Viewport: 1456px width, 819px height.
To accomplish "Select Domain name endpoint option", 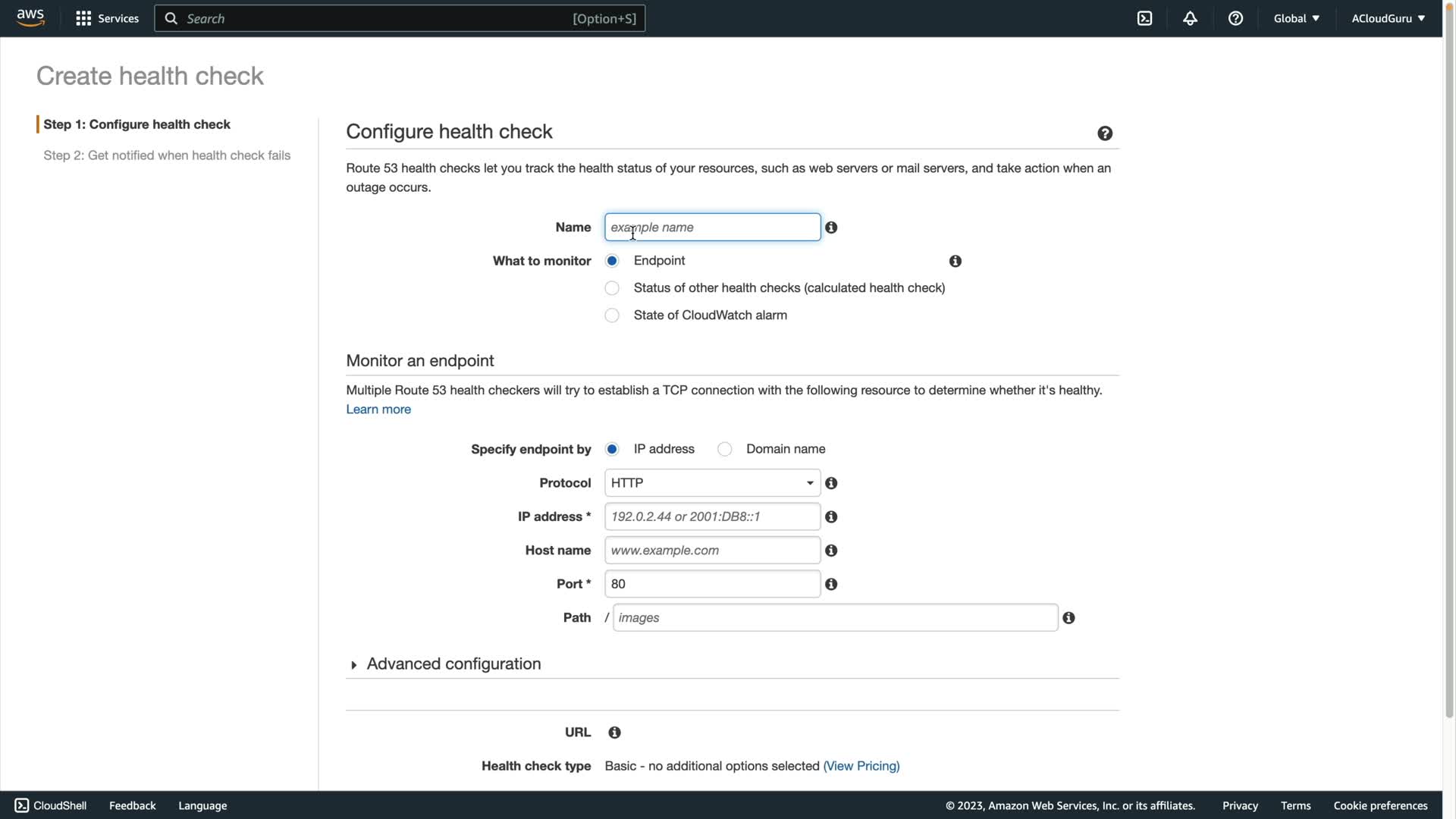I will tap(725, 449).
